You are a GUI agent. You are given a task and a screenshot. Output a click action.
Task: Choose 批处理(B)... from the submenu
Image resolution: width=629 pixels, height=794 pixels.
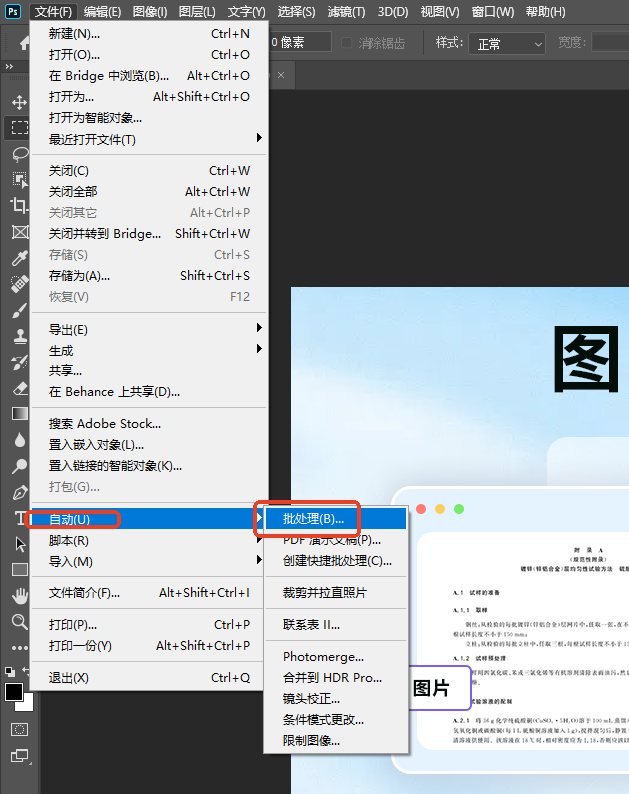pyautogui.click(x=336, y=519)
